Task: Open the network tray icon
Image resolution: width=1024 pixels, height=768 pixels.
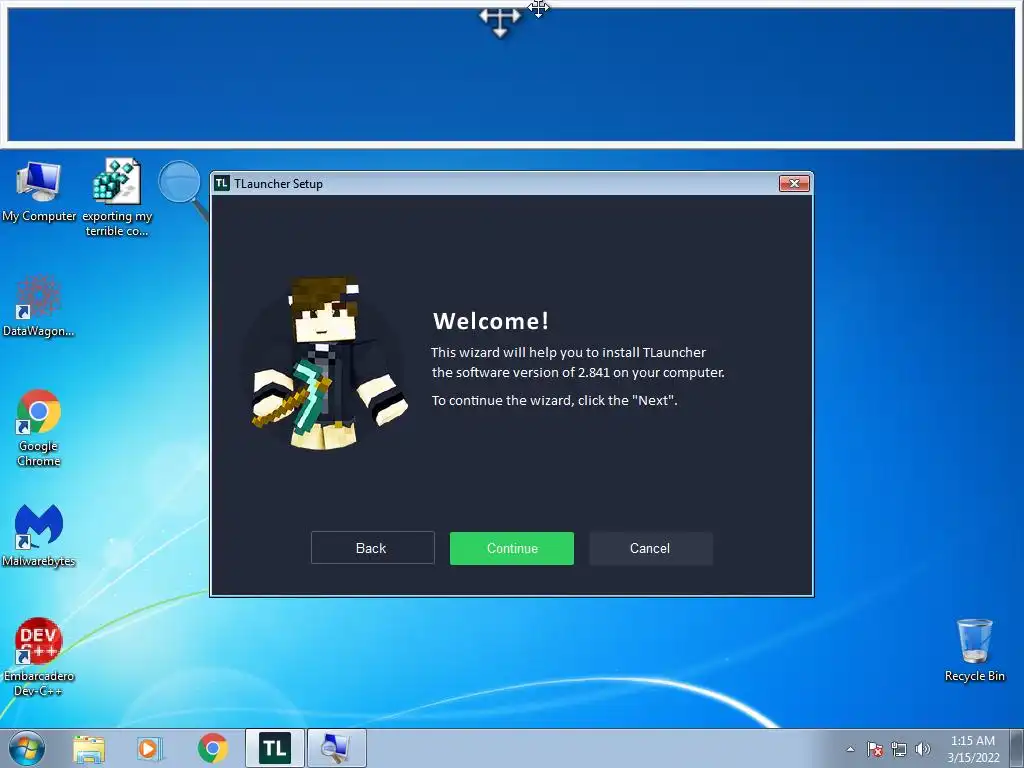Action: coord(899,749)
